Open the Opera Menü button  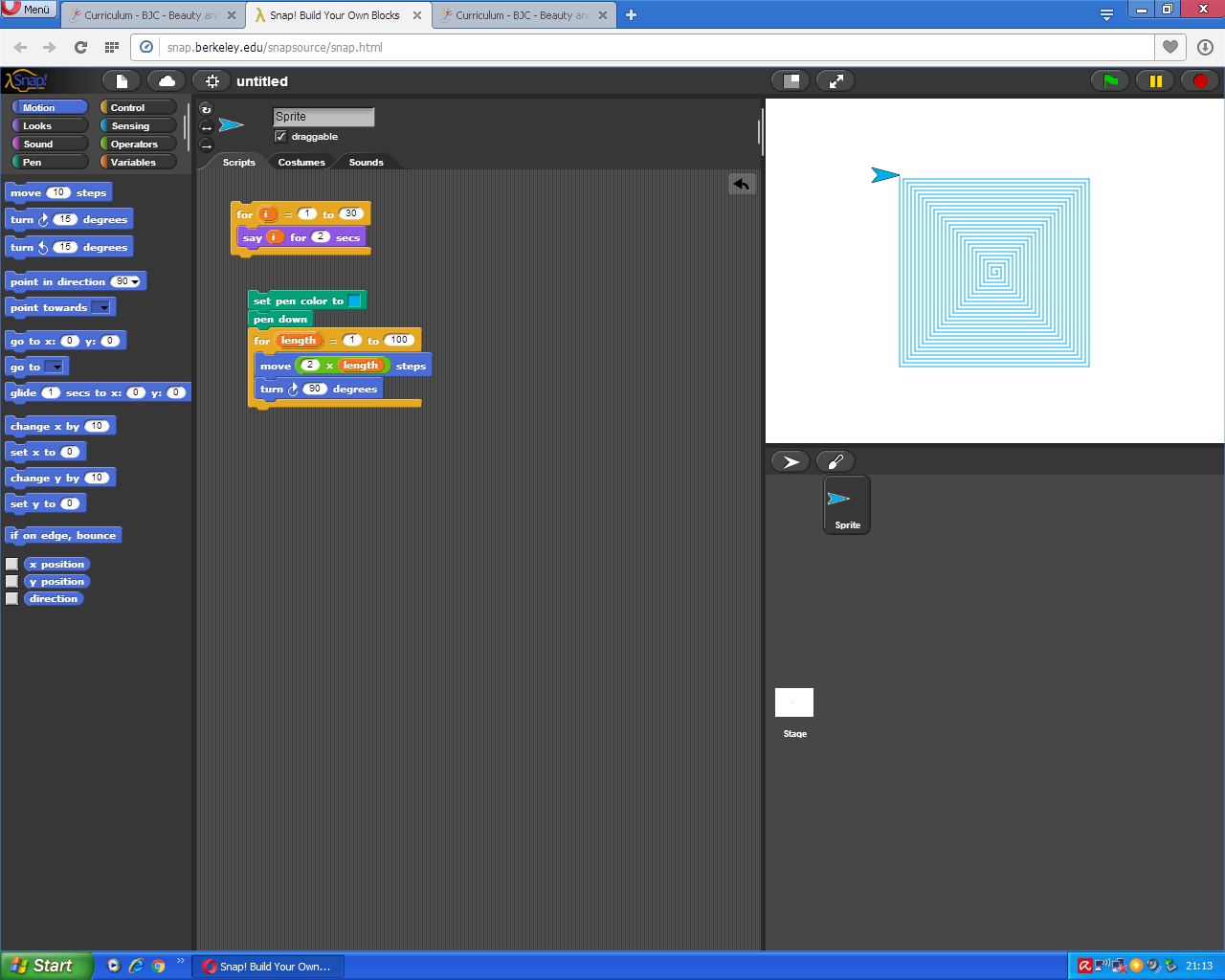click(x=29, y=9)
